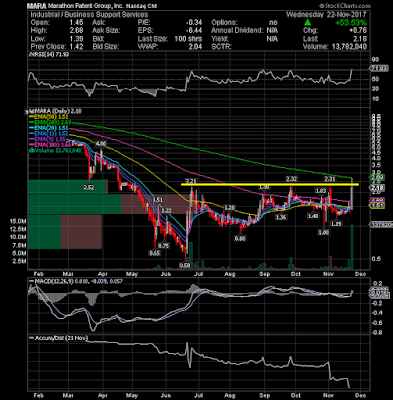Click the largest green volume-by-price bar
This screenshot has height=400, width=393.
coord(74,204)
